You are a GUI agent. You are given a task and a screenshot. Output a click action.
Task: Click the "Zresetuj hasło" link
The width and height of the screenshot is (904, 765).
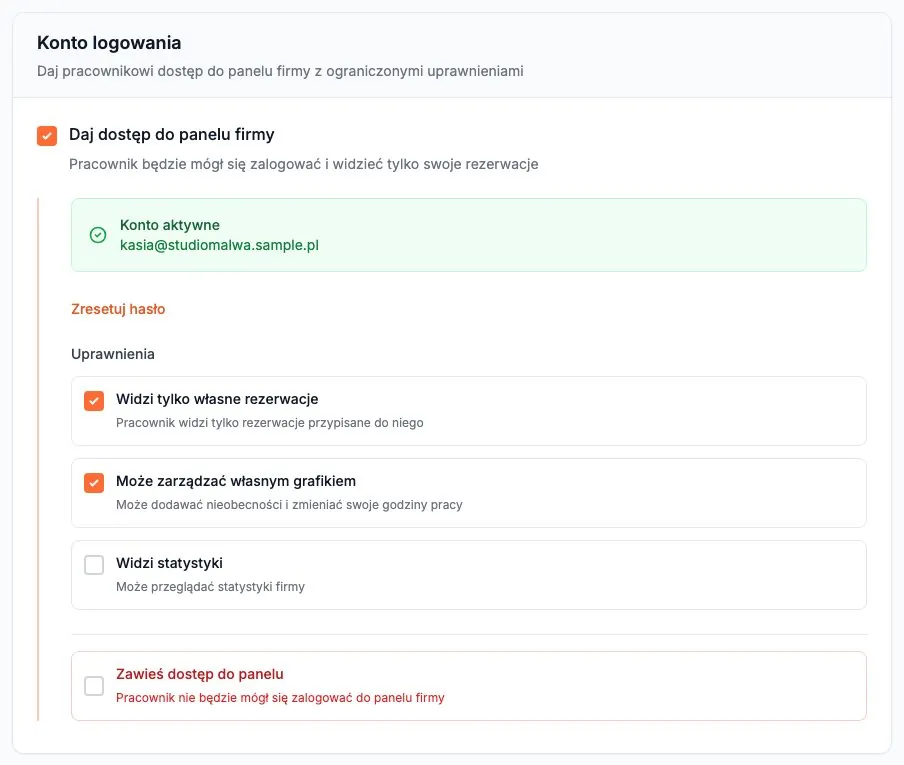[x=118, y=309]
